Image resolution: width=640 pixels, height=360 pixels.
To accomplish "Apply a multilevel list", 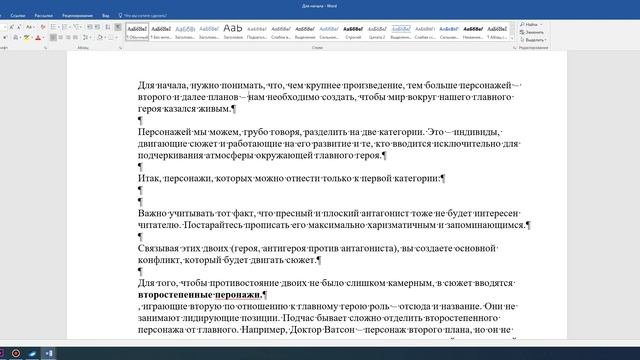I will pyautogui.click(x=76, y=27).
